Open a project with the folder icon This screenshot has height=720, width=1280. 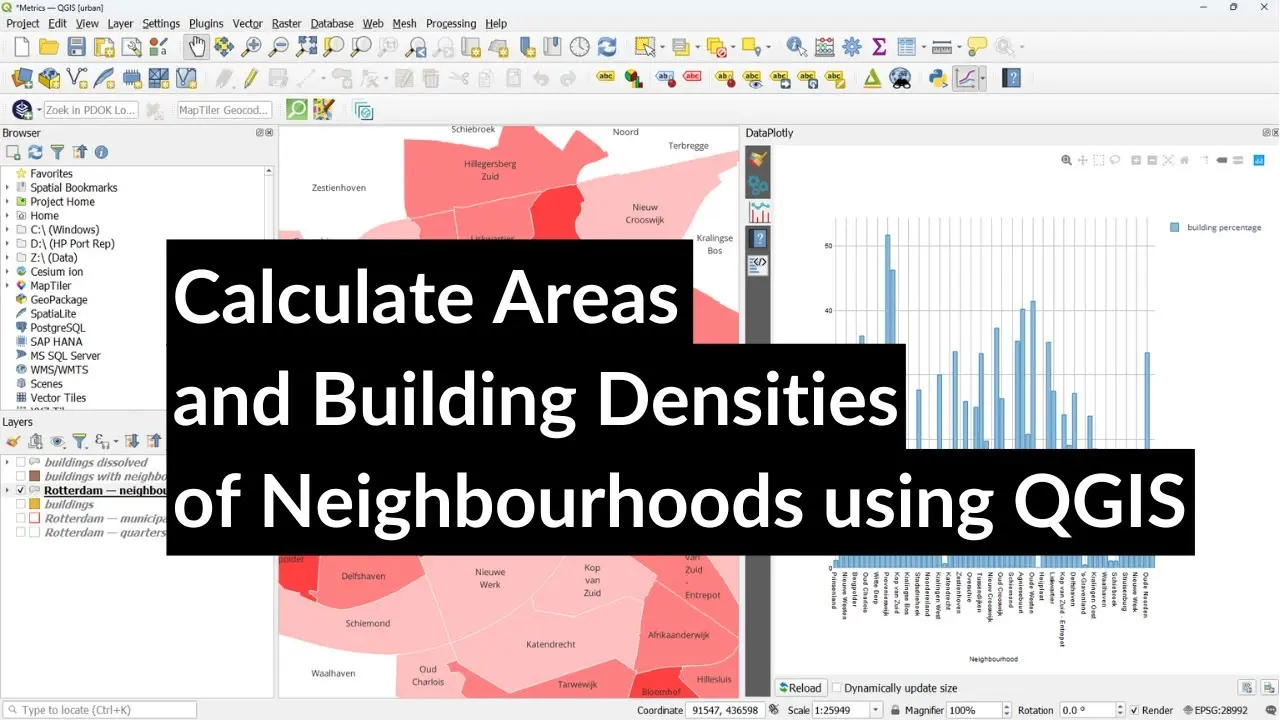48,46
